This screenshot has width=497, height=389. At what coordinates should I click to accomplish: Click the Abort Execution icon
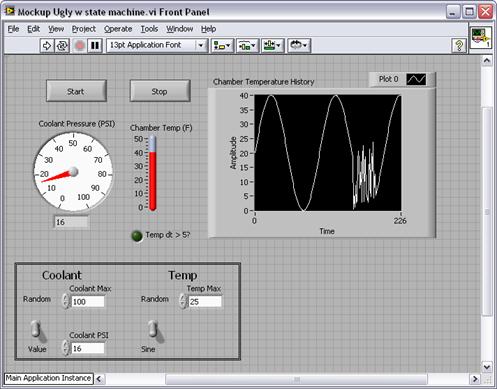pos(79,45)
